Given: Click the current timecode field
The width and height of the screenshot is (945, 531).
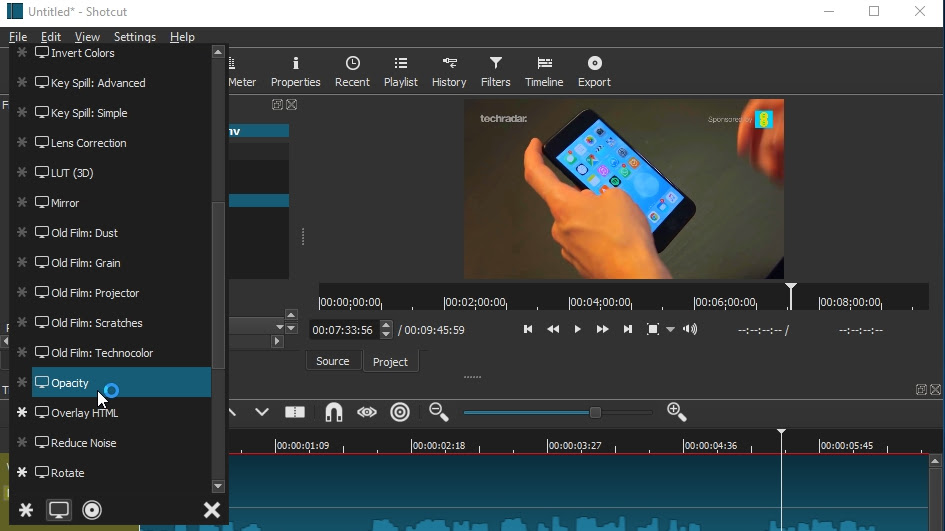Looking at the screenshot, I should (x=345, y=330).
